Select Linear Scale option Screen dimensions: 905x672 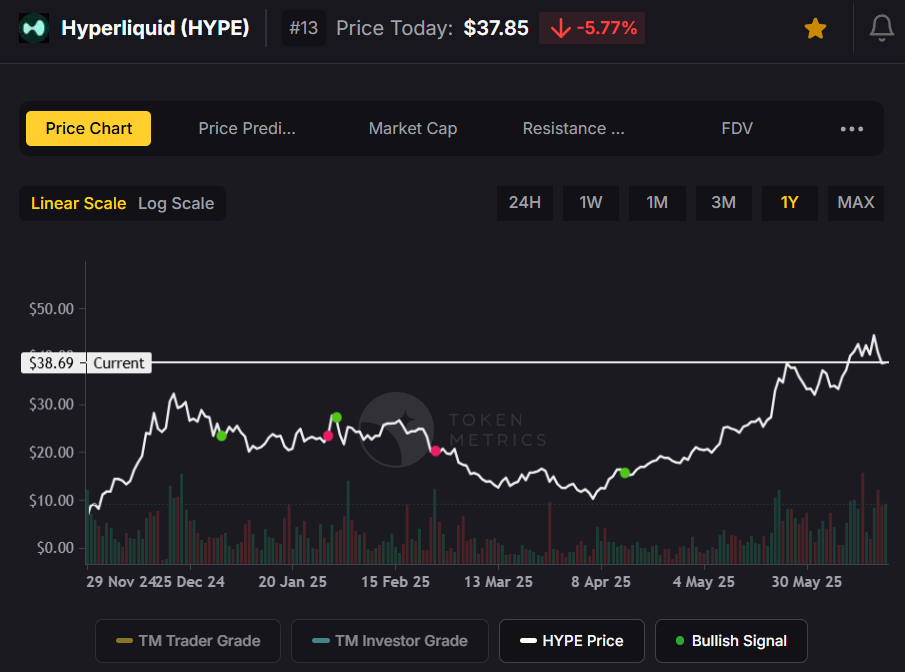(x=78, y=203)
